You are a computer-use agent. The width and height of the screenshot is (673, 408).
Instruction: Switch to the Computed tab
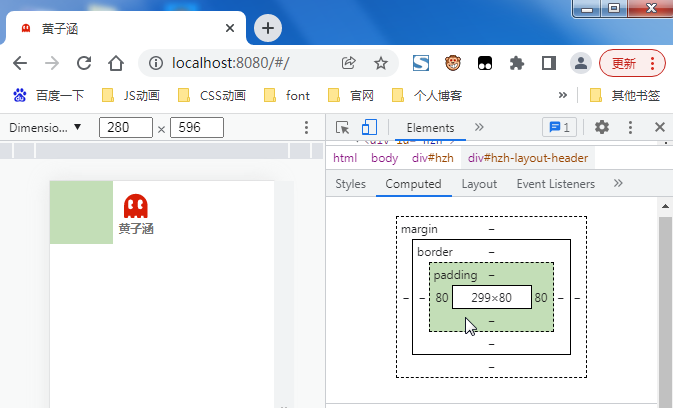click(413, 184)
